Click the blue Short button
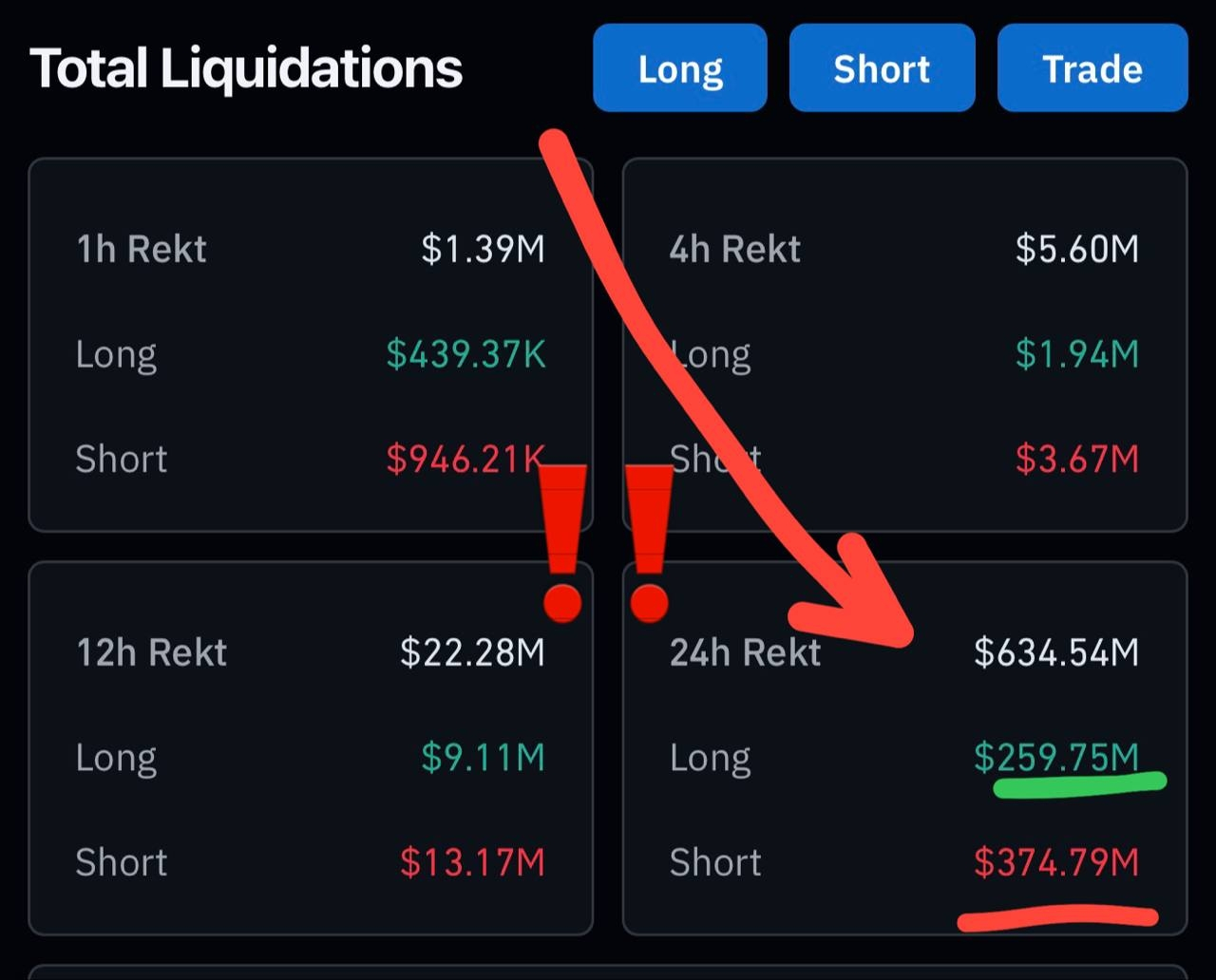Screen dimensions: 1216x980 click(x=882, y=68)
